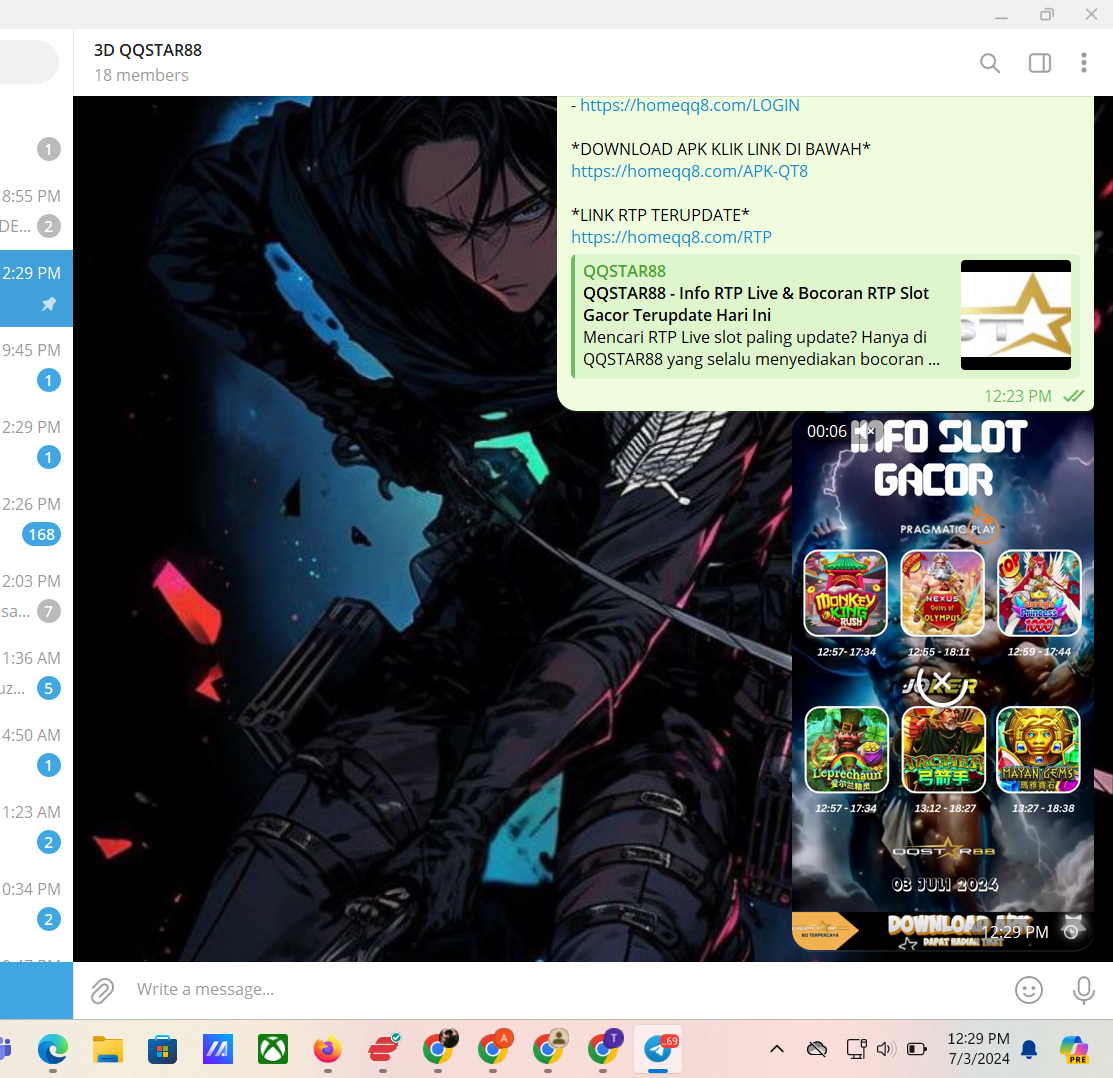Open the cloud sync status tray icon
This screenshot has height=1078, width=1113.
tap(817, 1049)
